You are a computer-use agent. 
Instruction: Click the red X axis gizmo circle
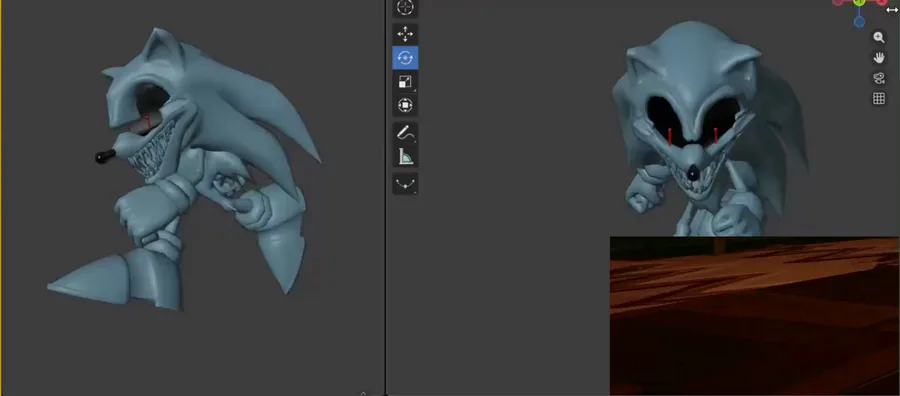click(881, 2)
